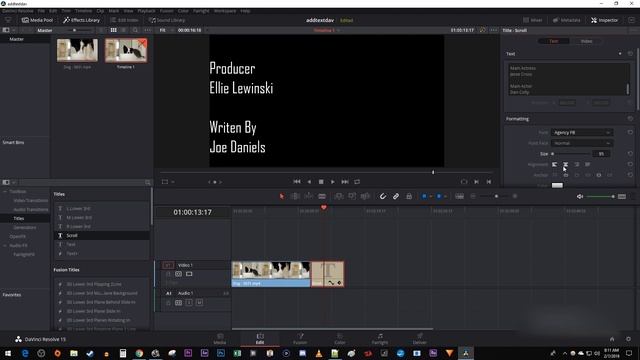Open the Font dropdown showing Agency FB
The image size is (640, 360).
click(582, 133)
